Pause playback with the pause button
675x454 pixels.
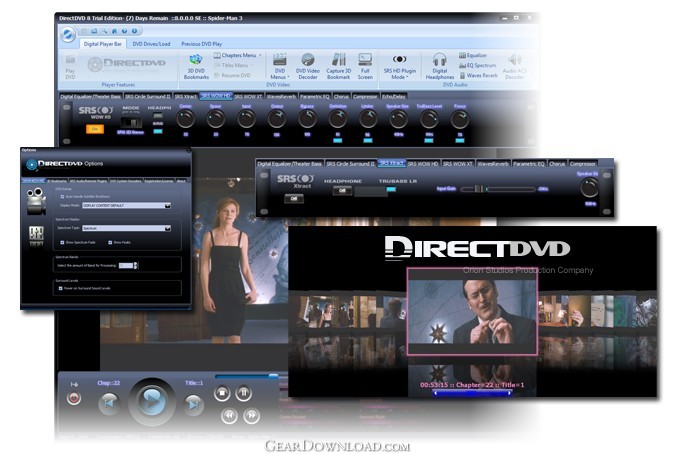pos(244,393)
